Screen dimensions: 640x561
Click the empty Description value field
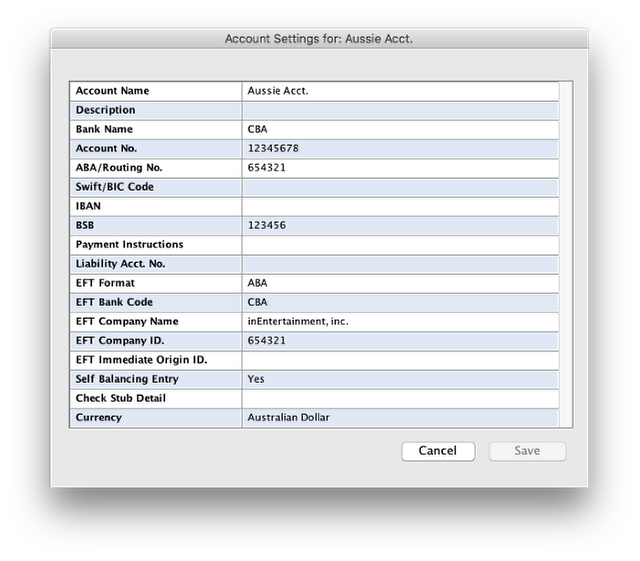[x=399, y=110]
